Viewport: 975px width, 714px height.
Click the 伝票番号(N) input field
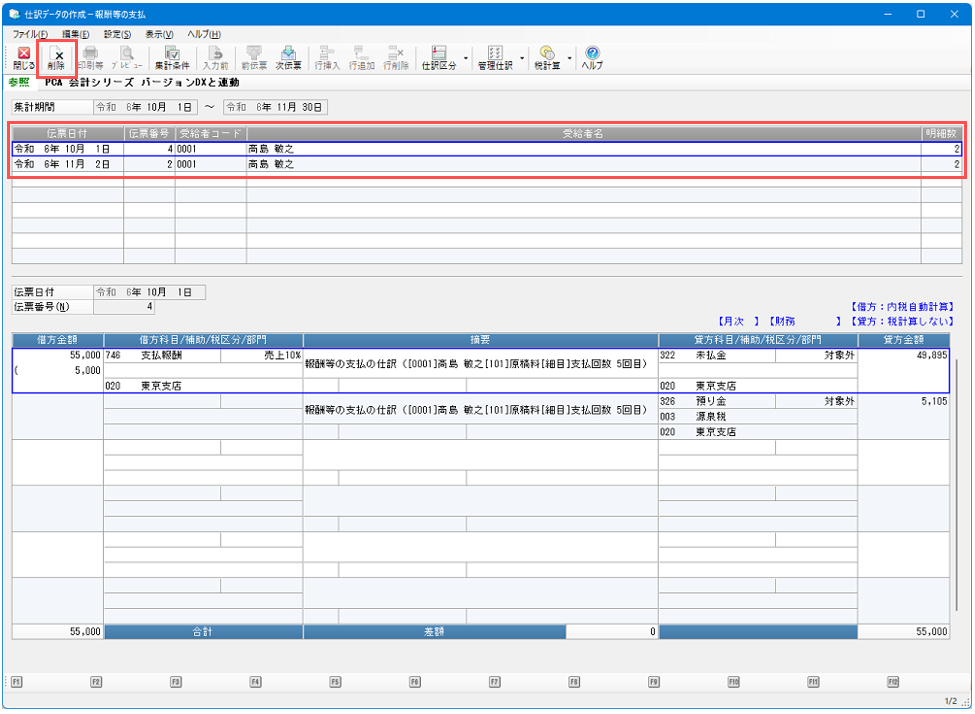tap(124, 307)
